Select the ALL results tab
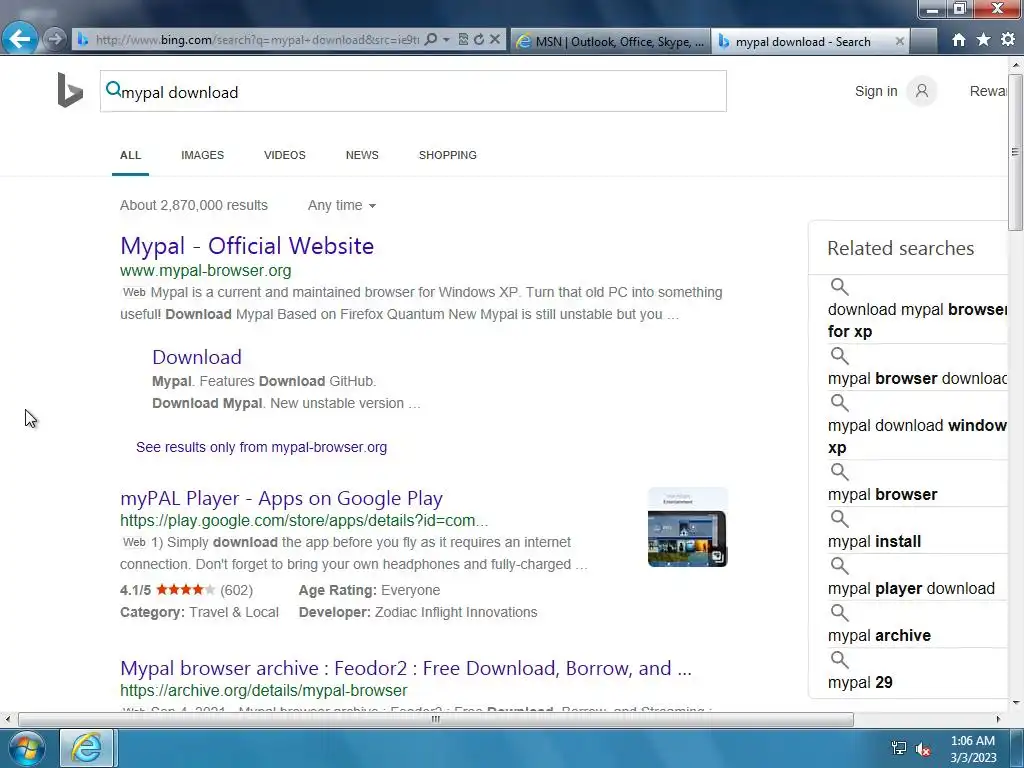 pyautogui.click(x=130, y=155)
